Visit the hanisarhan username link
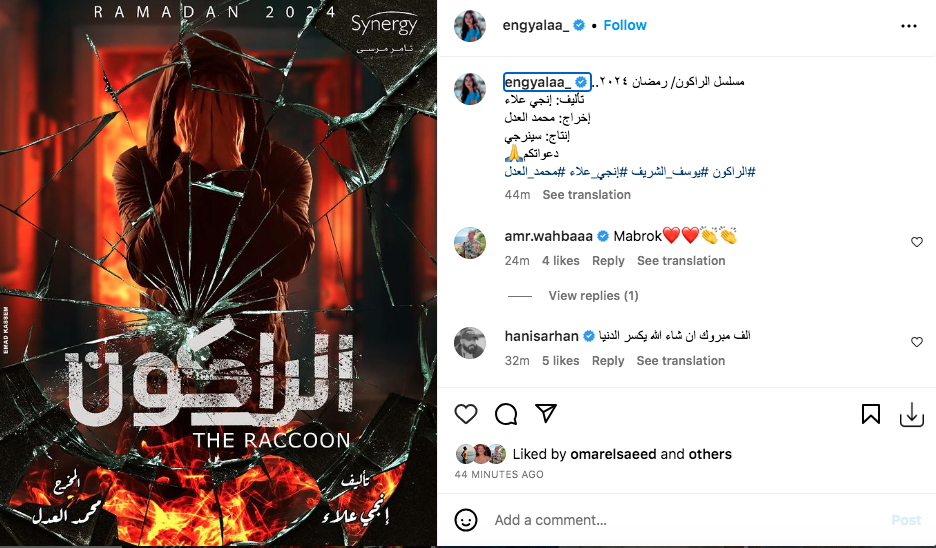Image resolution: width=936 pixels, height=548 pixels. [541, 336]
